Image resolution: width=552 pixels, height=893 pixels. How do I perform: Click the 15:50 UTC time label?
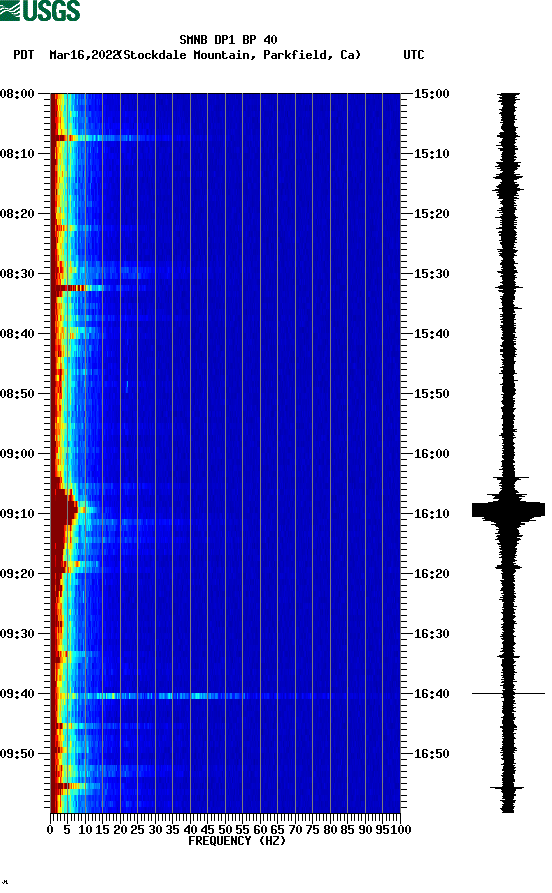coord(431,394)
